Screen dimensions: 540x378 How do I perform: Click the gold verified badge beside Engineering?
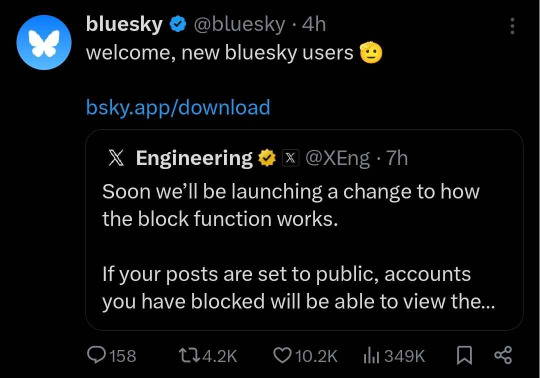[267, 158]
